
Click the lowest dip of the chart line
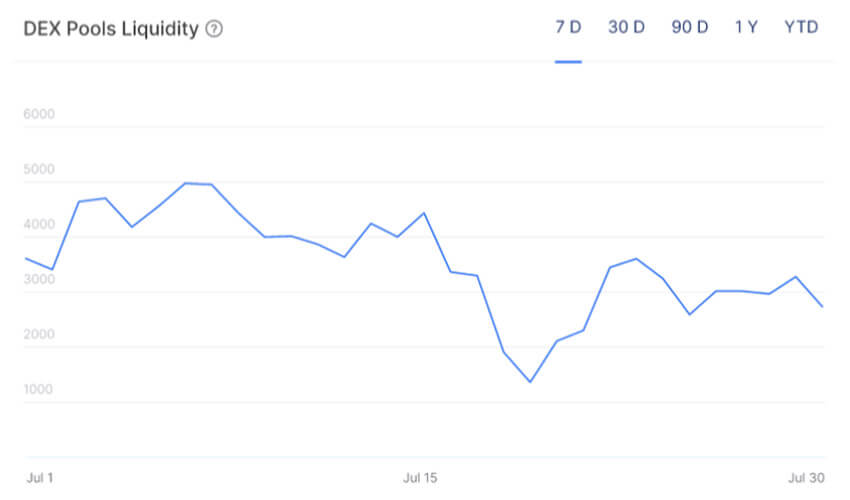[x=529, y=382]
